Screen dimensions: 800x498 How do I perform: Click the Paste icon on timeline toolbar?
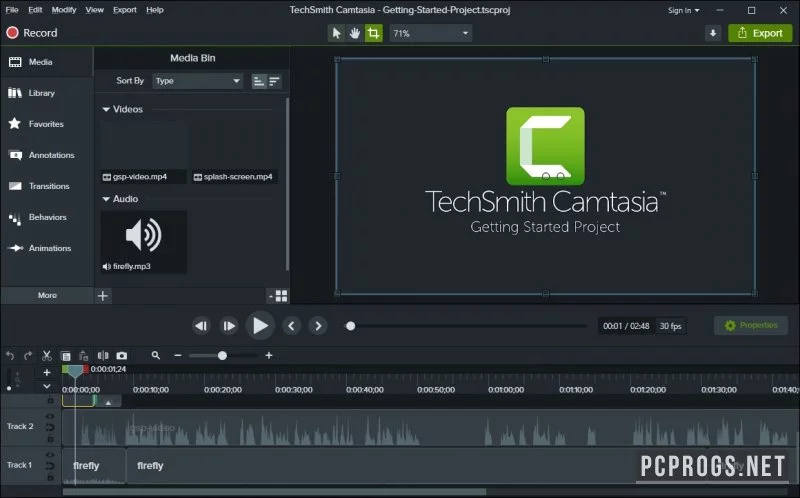84,356
